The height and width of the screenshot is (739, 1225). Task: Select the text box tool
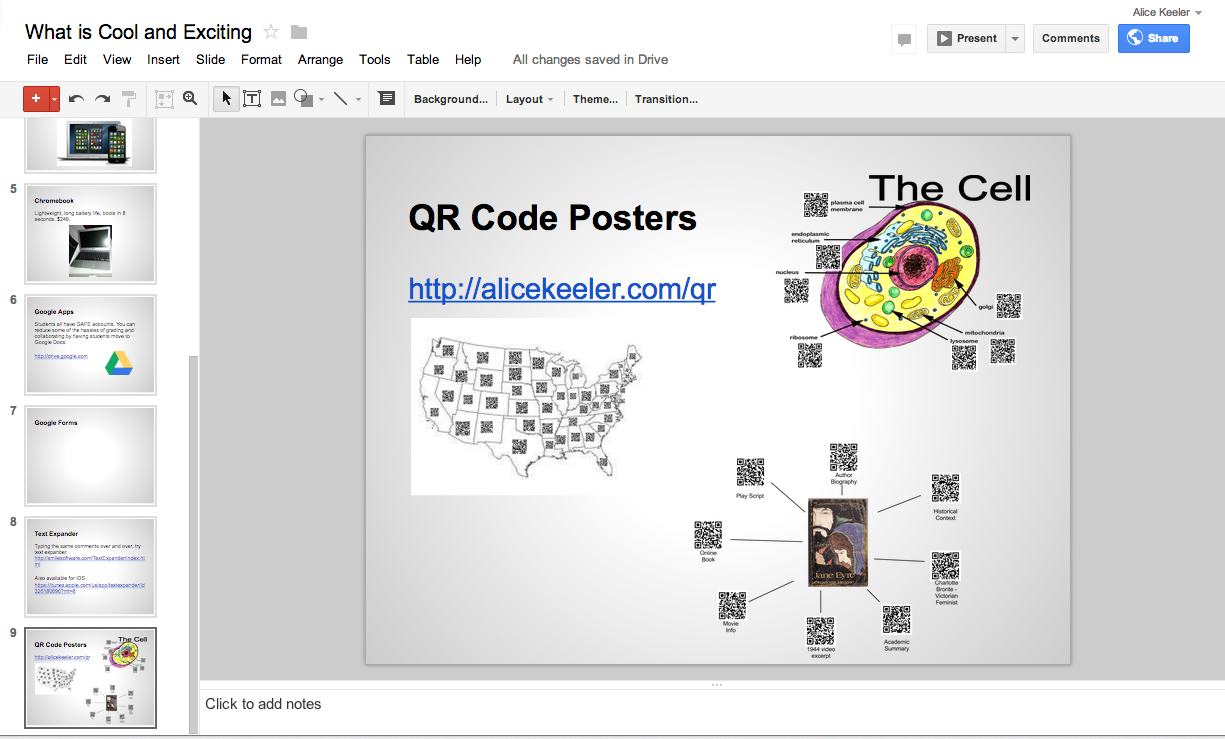click(251, 98)
